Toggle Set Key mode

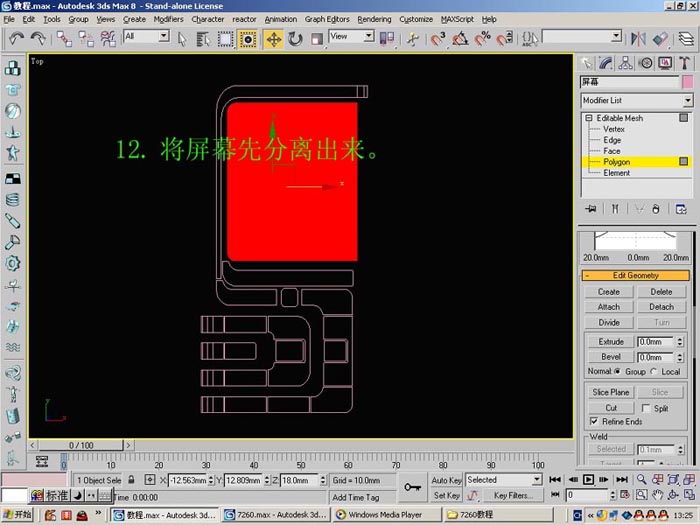tap(446, 496)
